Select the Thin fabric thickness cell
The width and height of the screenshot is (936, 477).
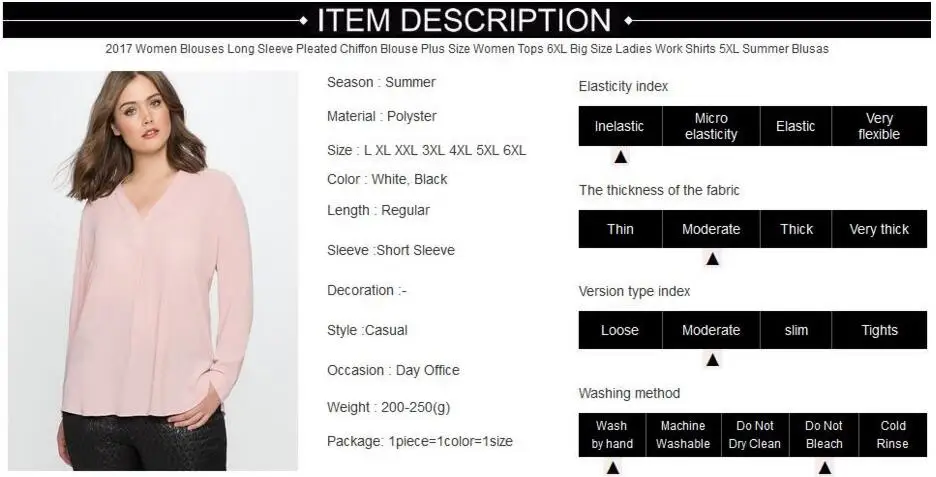click(620, 229)
